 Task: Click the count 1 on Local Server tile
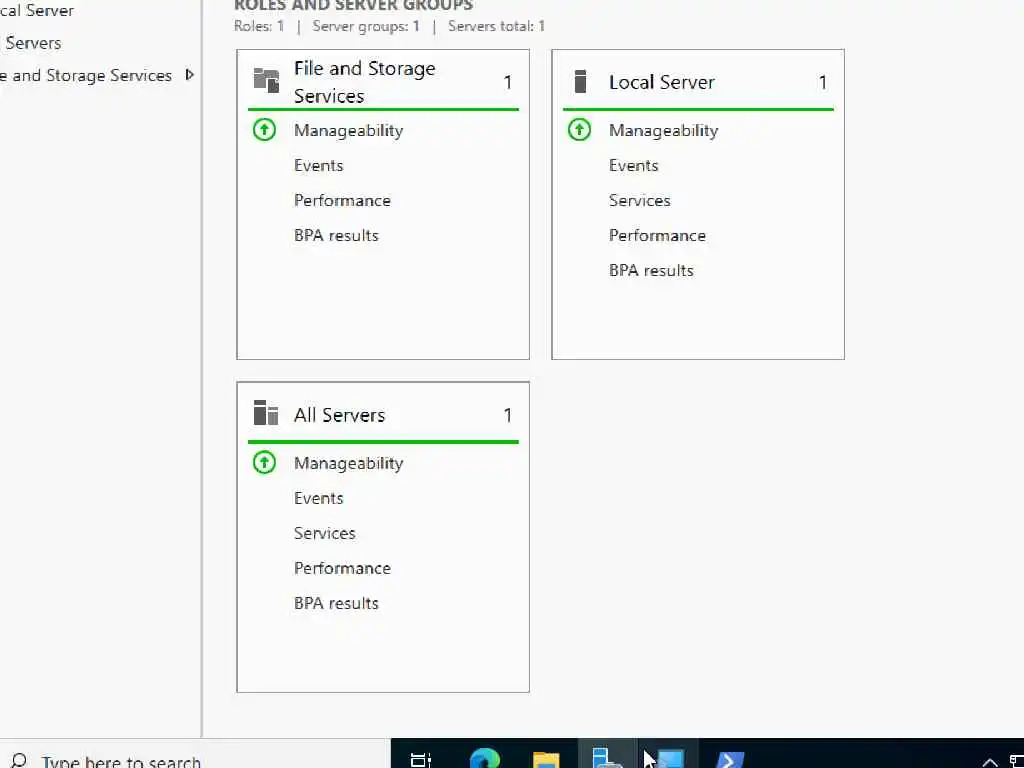coord(823,82)
